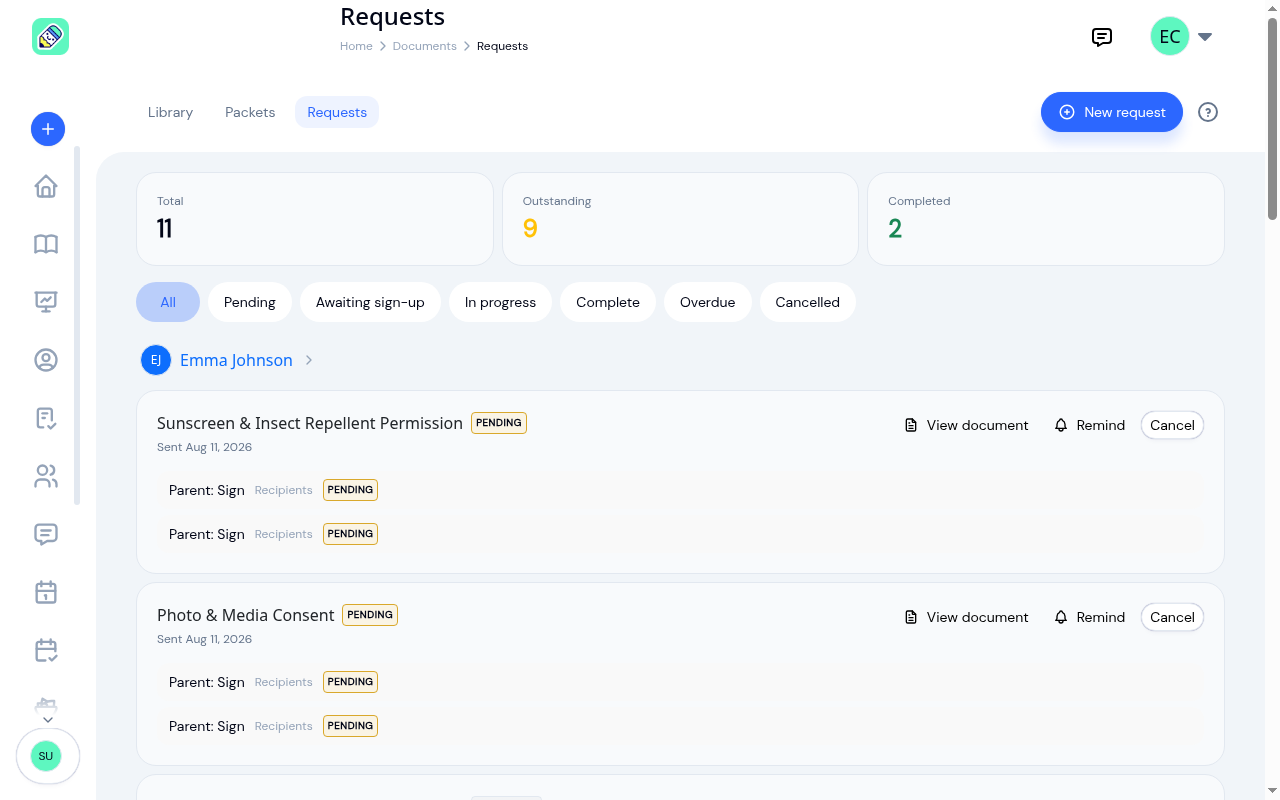Click the New request button
This screenshot has width=1280, height=800.
click(x=1112, y=112)
